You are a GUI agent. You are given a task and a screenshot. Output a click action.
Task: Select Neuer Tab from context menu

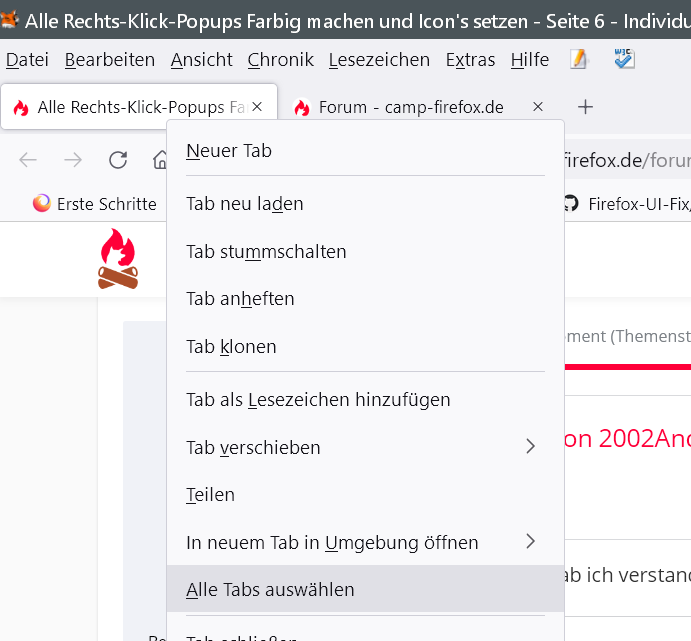click(x=229, y=151)
